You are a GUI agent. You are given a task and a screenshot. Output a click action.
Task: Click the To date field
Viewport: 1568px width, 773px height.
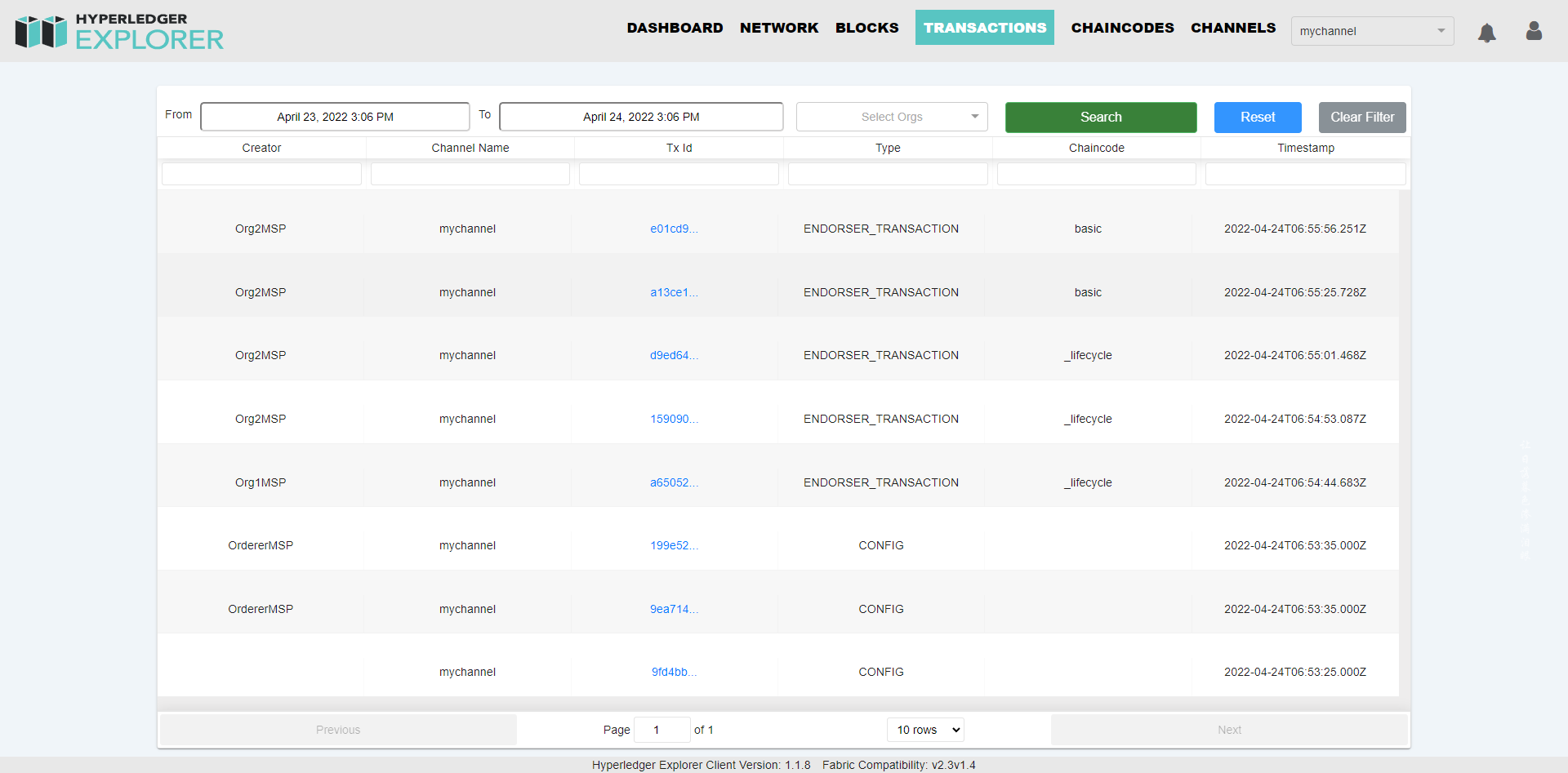[x=641, y=117]
